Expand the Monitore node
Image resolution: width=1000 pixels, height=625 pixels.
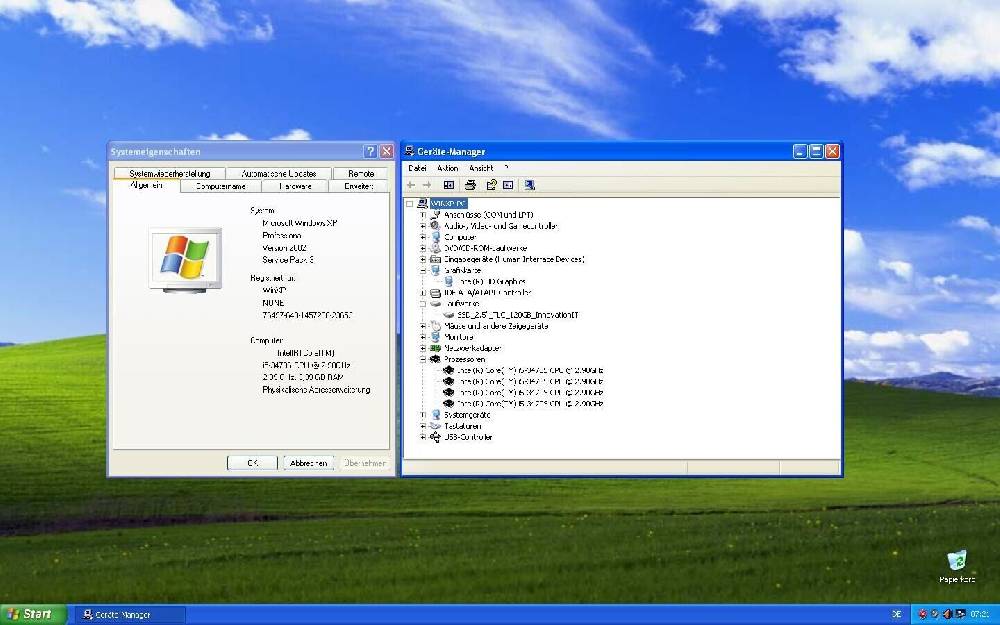[422, 337]
